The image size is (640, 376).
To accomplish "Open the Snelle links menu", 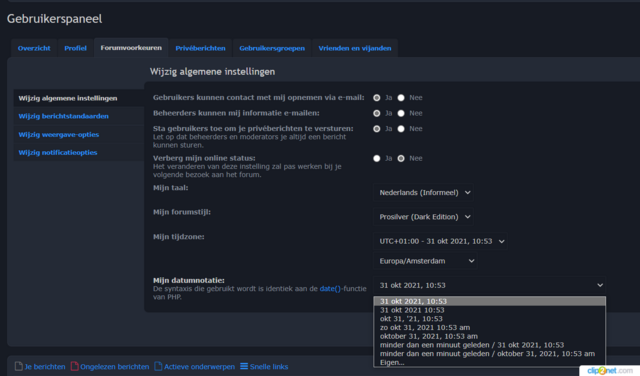I will pyautogui.click(x=269, y=367).
